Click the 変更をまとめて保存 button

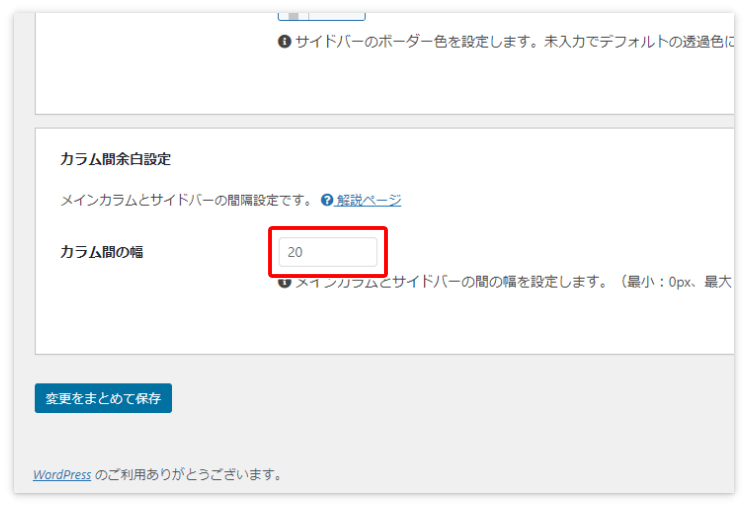[x=103, y=398]
